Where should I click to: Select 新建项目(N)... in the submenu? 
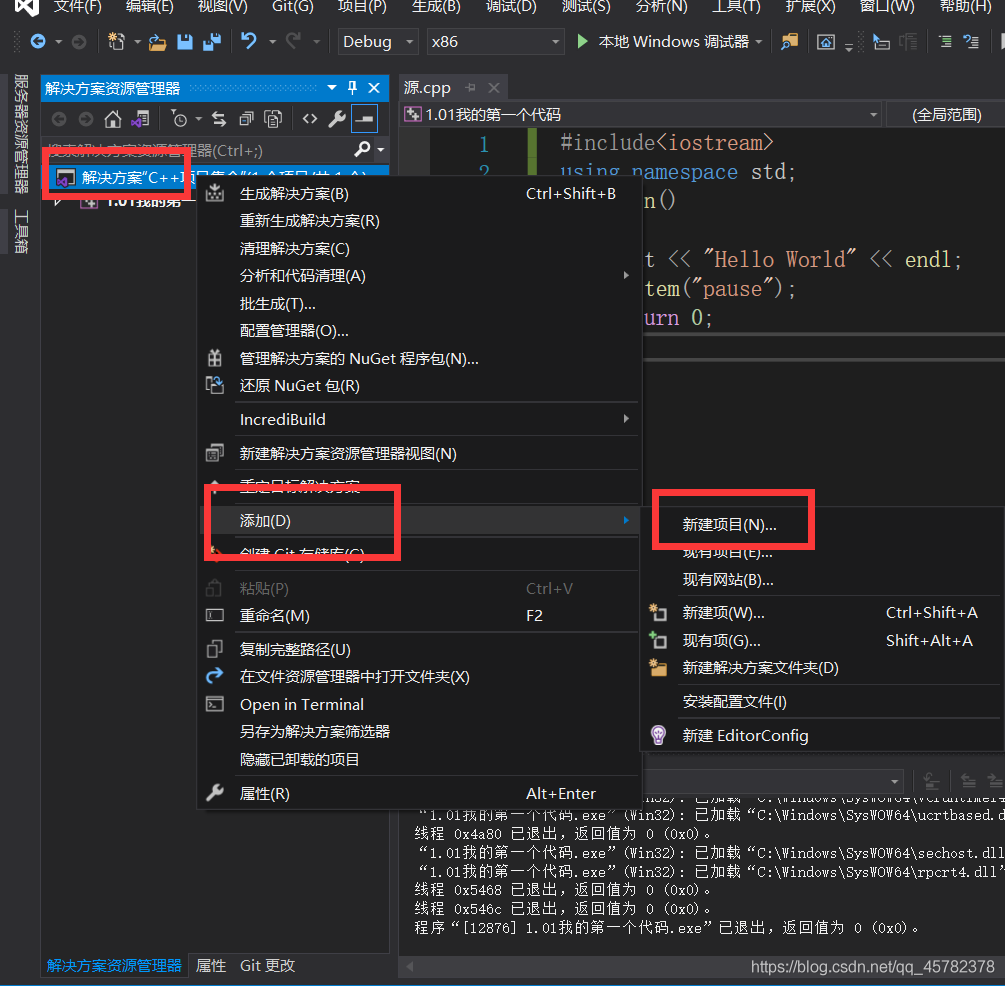click(x=729, y=524)
